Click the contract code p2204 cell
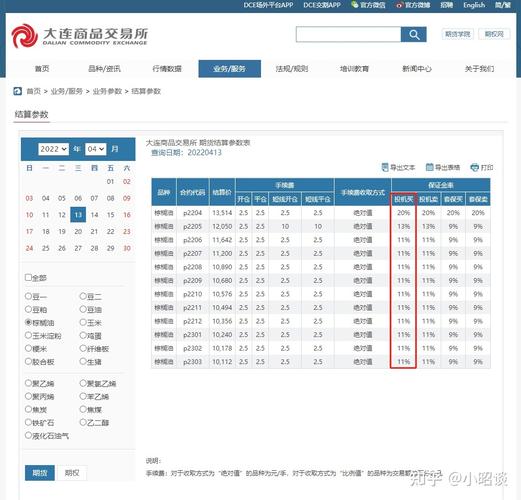This screenshot has width=521, height=500. point(193,213)
